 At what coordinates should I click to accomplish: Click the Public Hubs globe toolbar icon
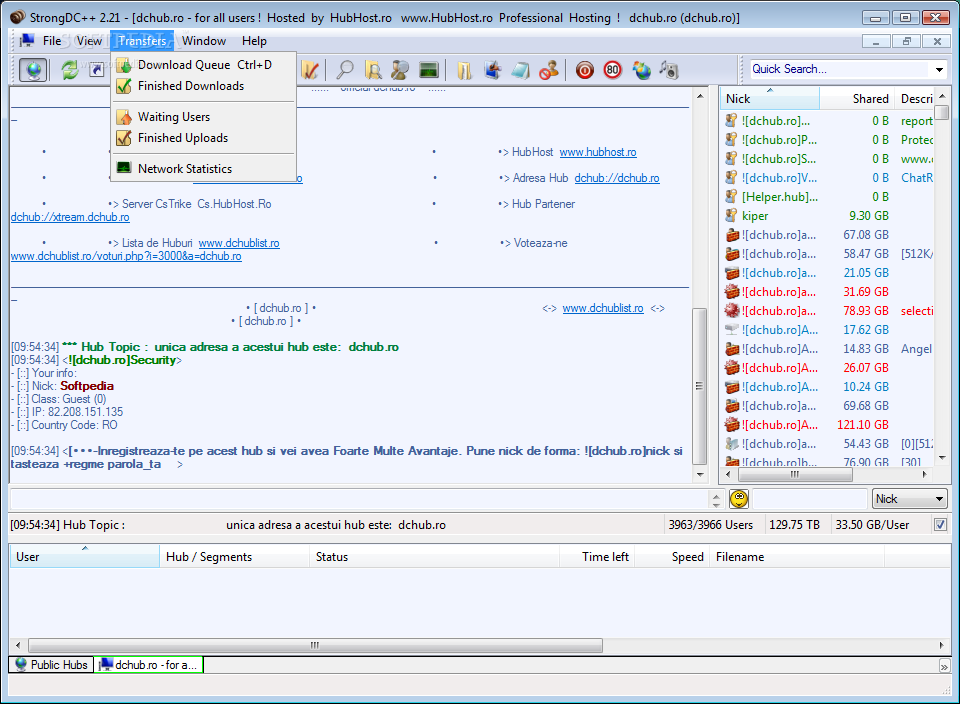33,70
